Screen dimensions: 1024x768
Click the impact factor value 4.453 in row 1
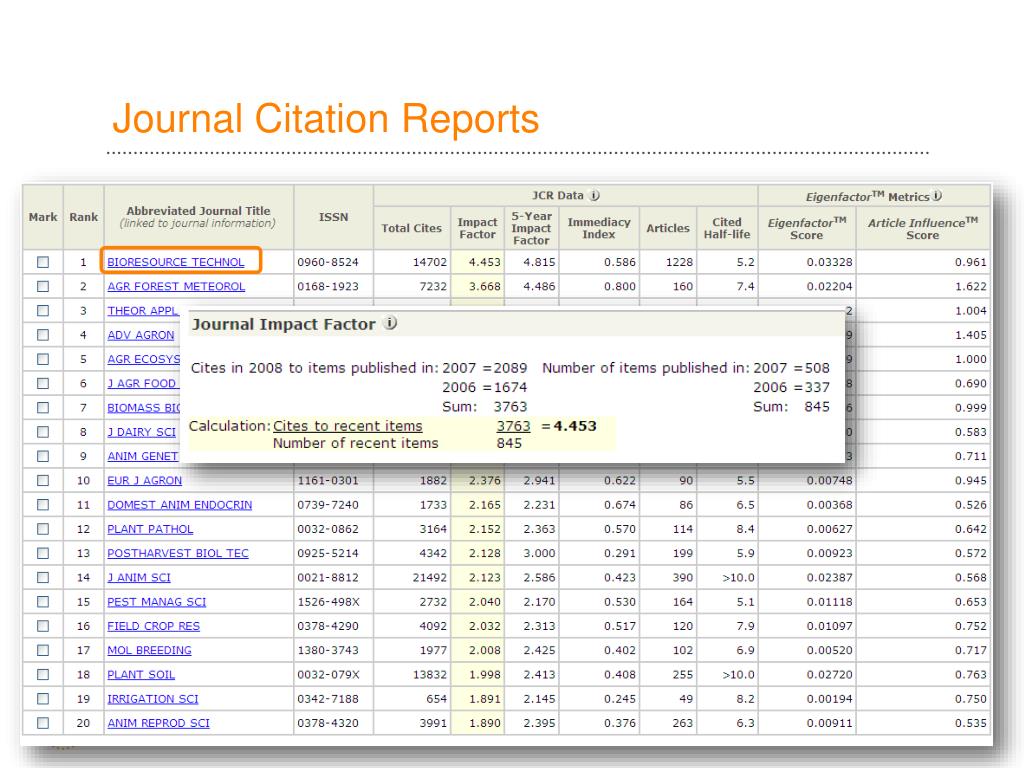tap(485, 262)
